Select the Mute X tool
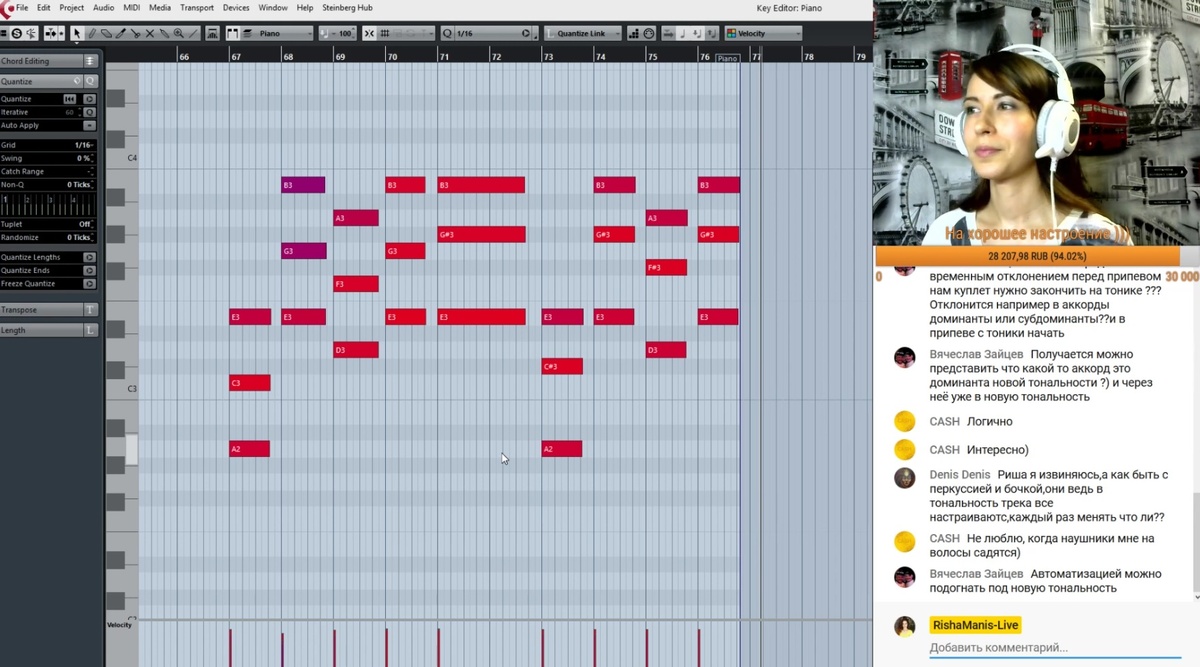This screenshot has height=667, width=1200. point(150,33)
